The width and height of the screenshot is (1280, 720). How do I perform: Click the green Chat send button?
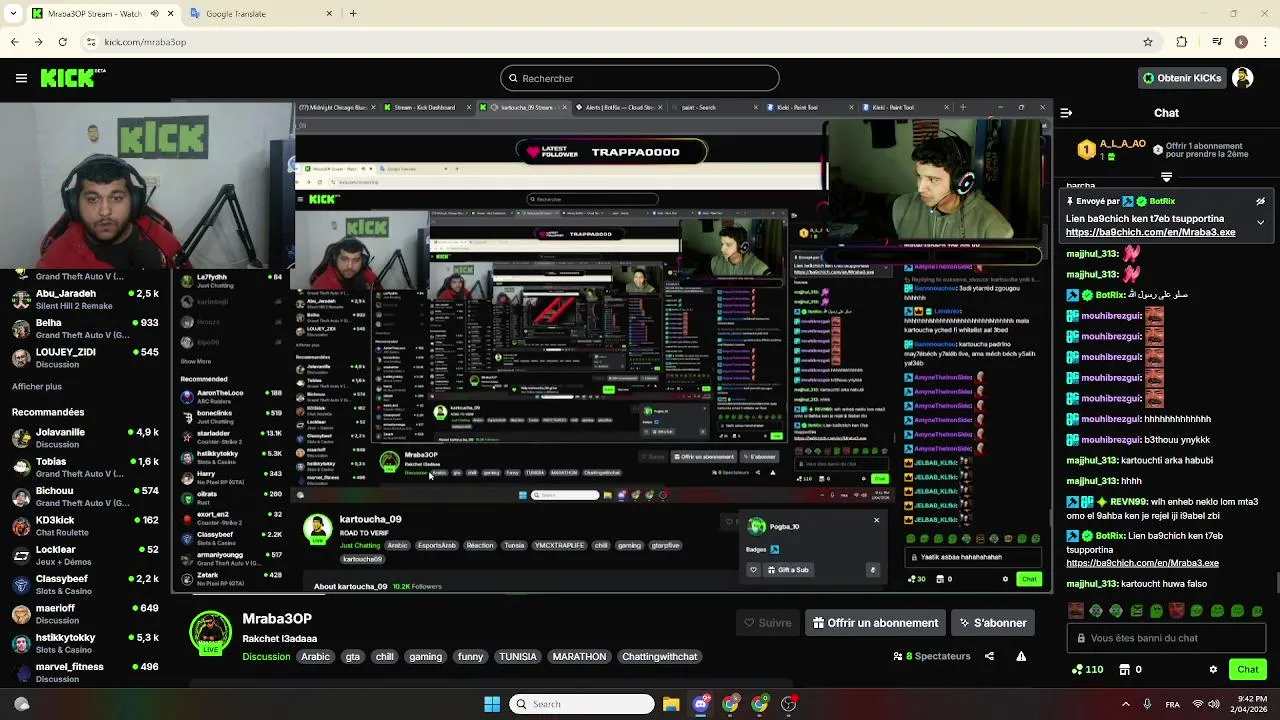click(1248, 669)
